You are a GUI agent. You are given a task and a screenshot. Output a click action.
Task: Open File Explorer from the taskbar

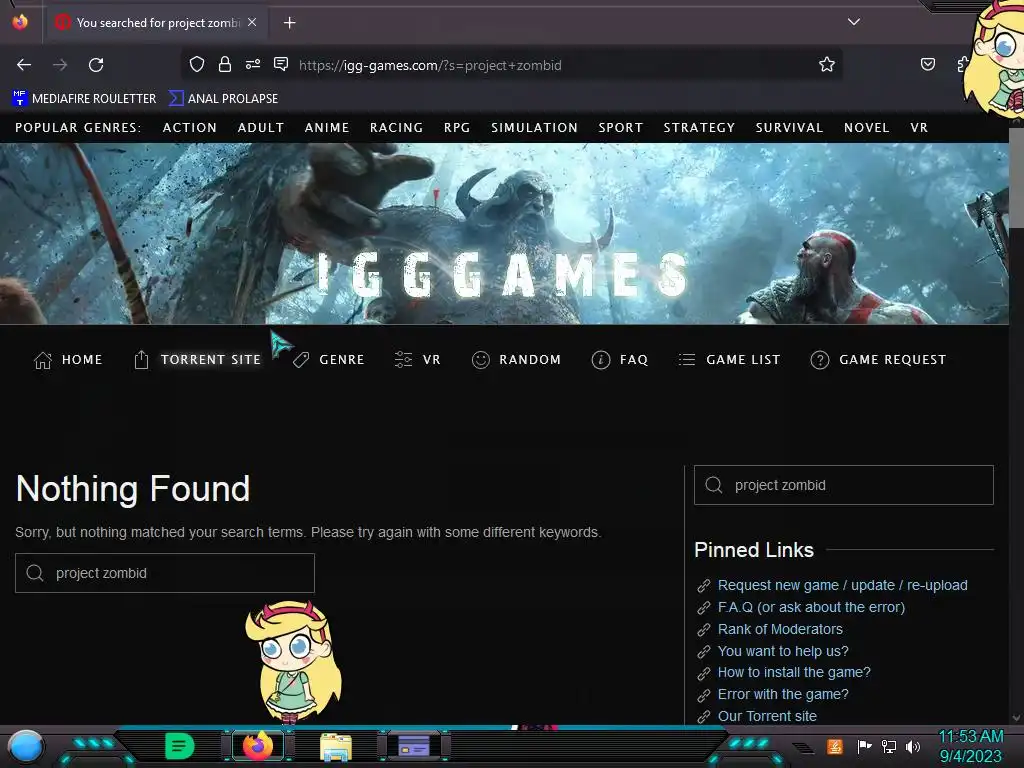336,746
